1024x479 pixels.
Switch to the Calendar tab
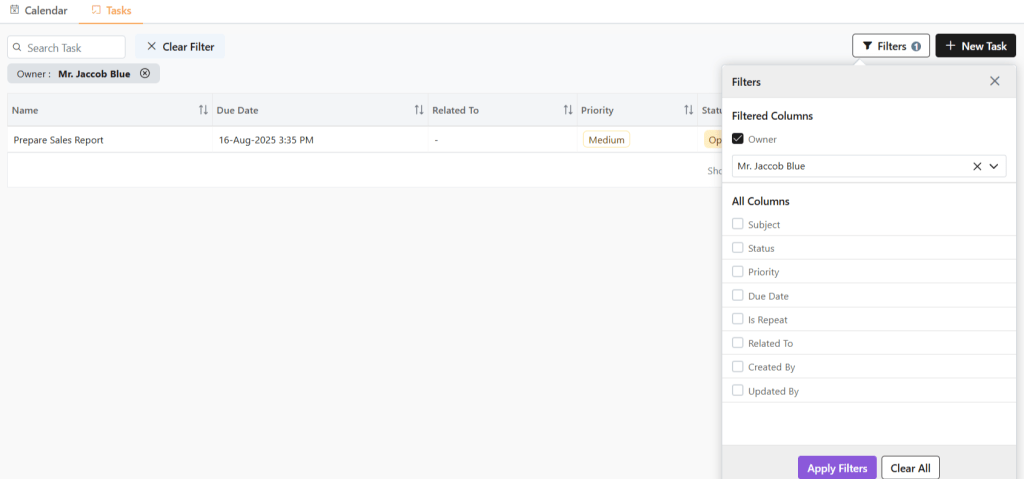point(39,11)
